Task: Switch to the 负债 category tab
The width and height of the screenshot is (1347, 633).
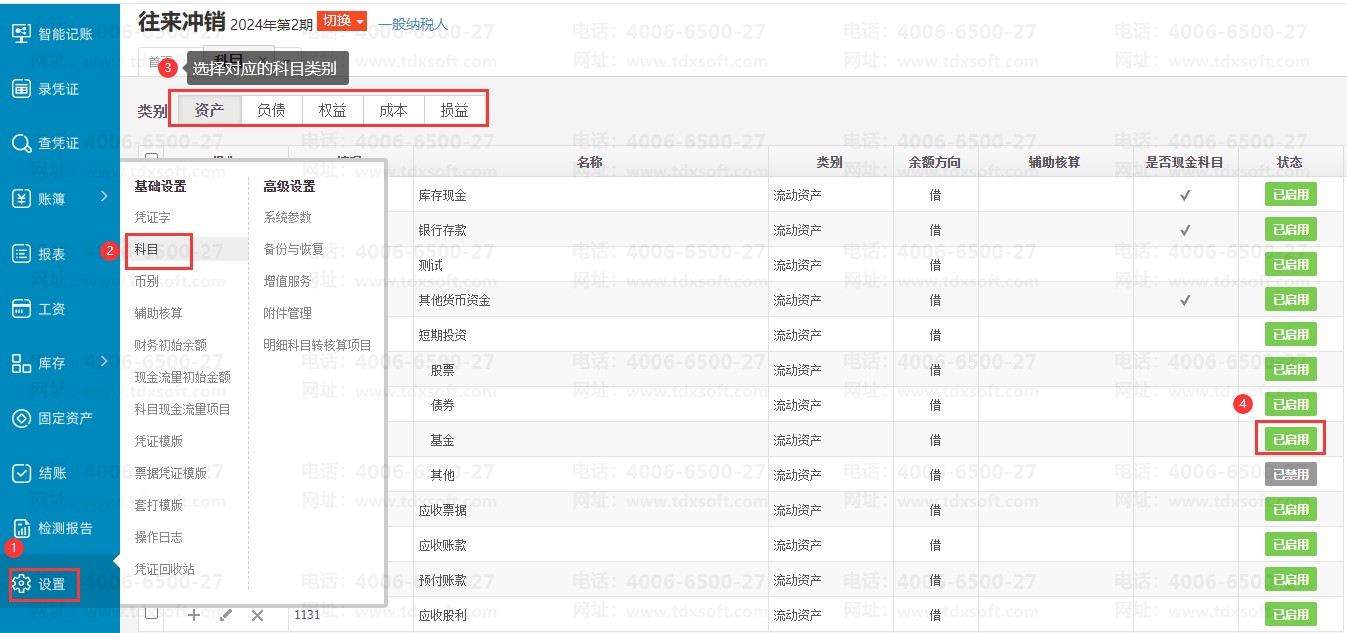Action: coord(271,110)
